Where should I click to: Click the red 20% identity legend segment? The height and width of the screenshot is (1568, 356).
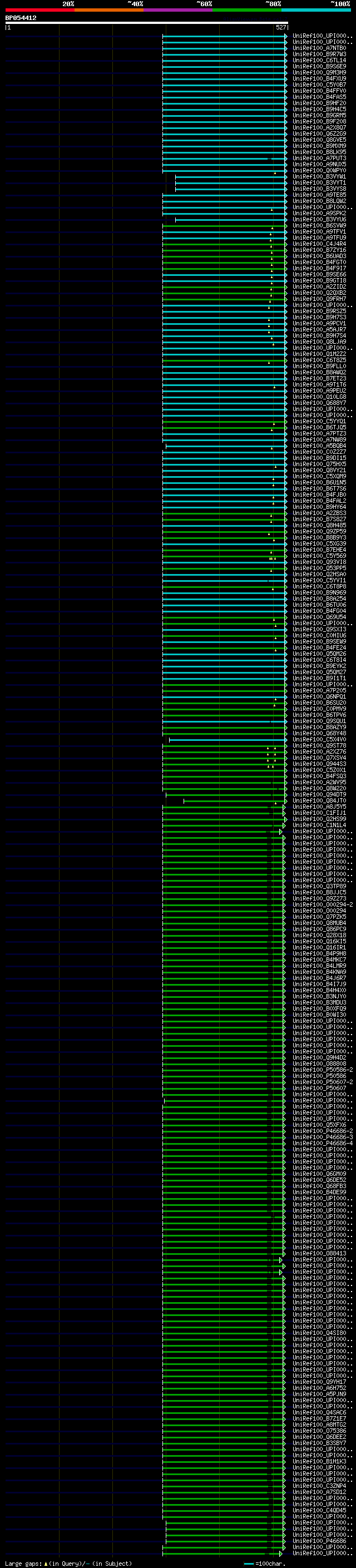tap(39, 10)
